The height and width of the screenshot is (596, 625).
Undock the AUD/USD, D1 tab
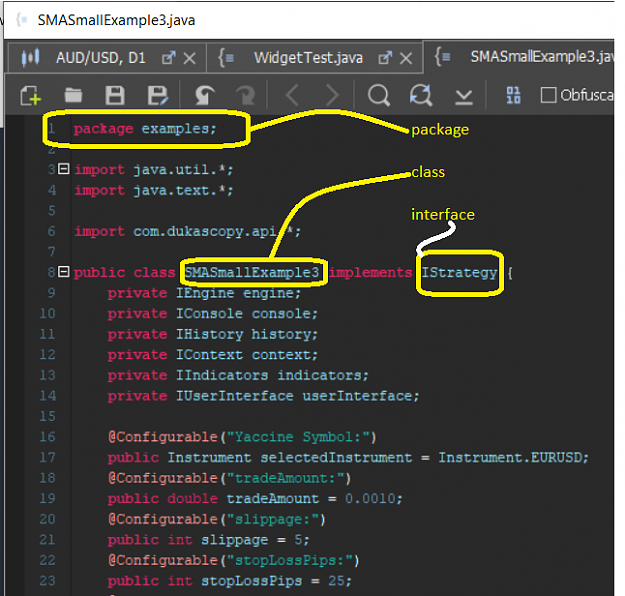pos(169,58)
